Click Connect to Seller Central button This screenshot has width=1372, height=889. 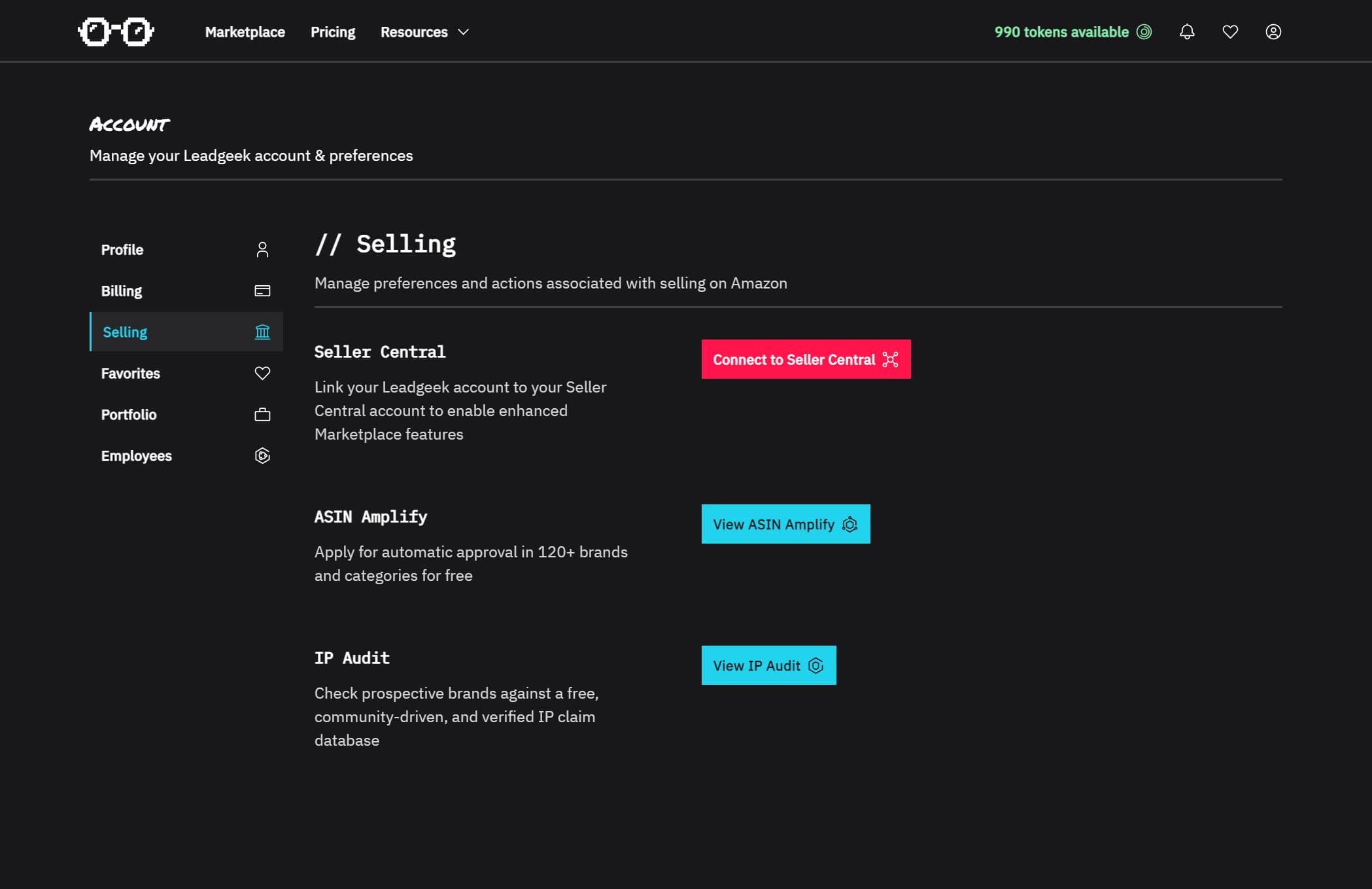click(806, 359)
